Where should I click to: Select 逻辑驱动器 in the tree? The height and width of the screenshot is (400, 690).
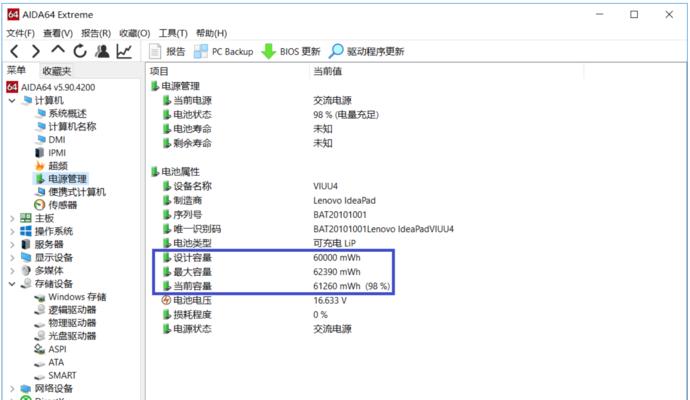coord(66,310)
